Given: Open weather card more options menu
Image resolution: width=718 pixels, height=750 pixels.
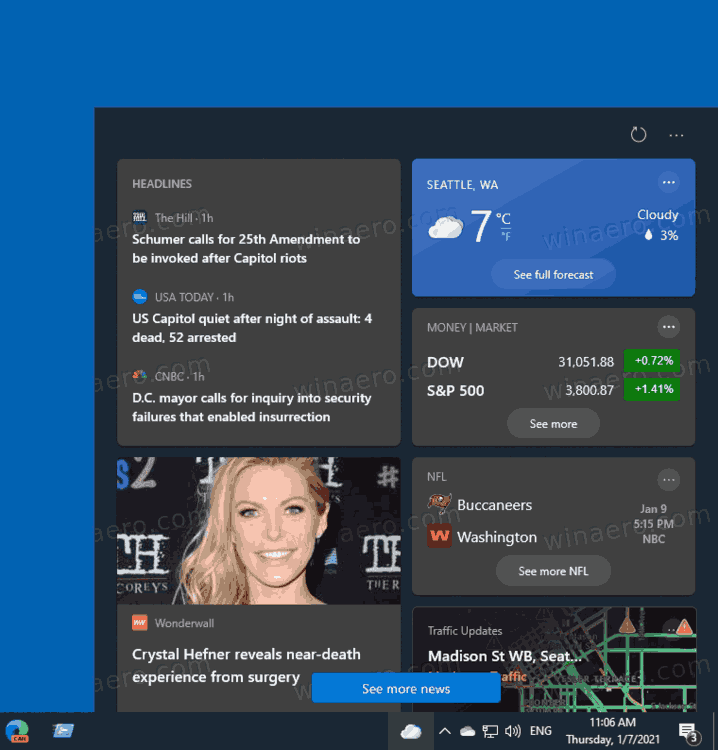Looking at the screenshot, I should [x=668, y=182].
